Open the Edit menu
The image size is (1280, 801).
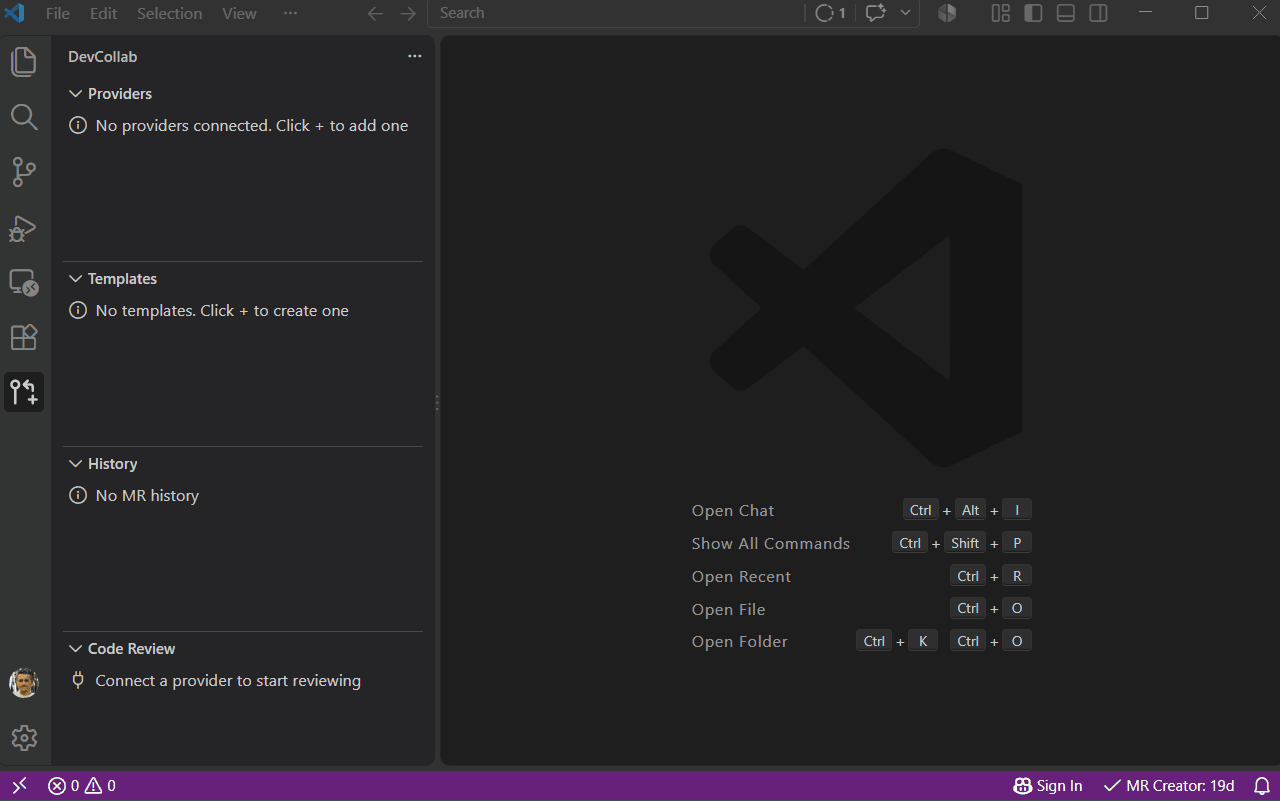coord(103,13)
